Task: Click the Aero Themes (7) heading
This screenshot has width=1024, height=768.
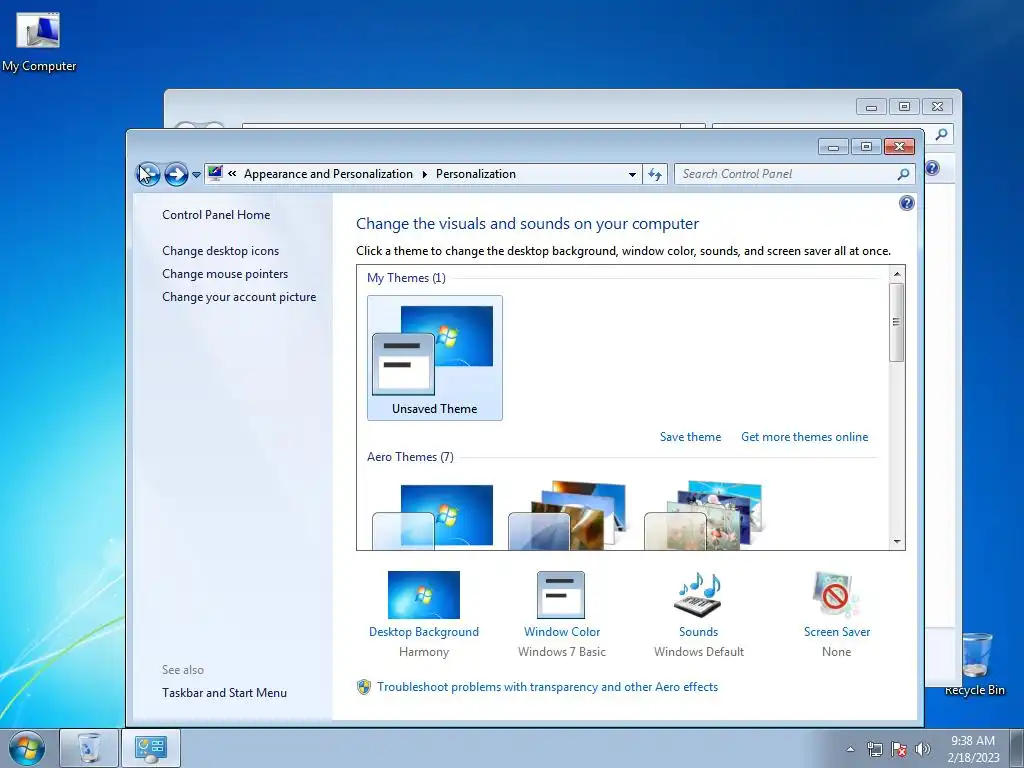Action: click(410, 456)
